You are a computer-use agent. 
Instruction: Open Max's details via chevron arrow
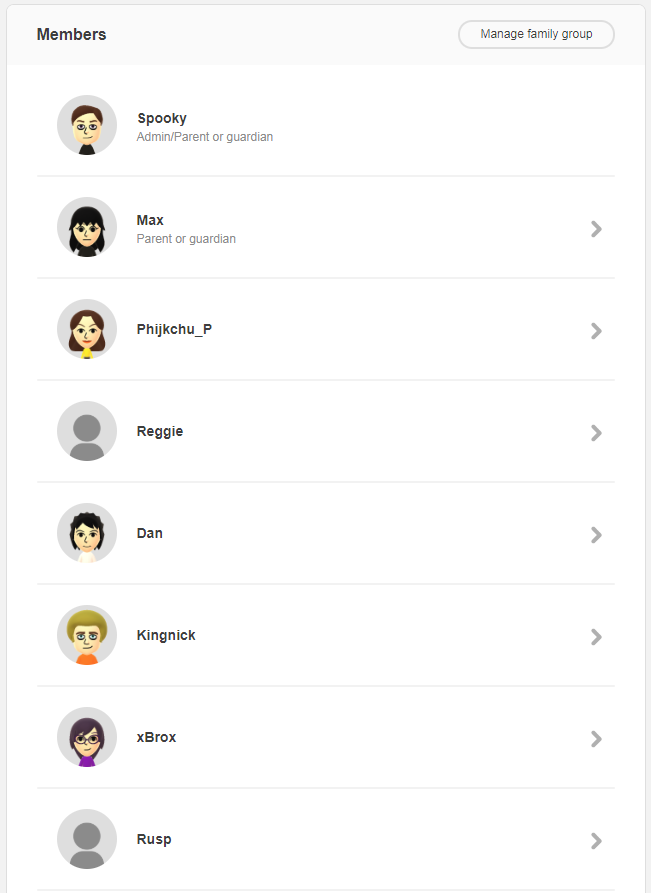[596, 229]
